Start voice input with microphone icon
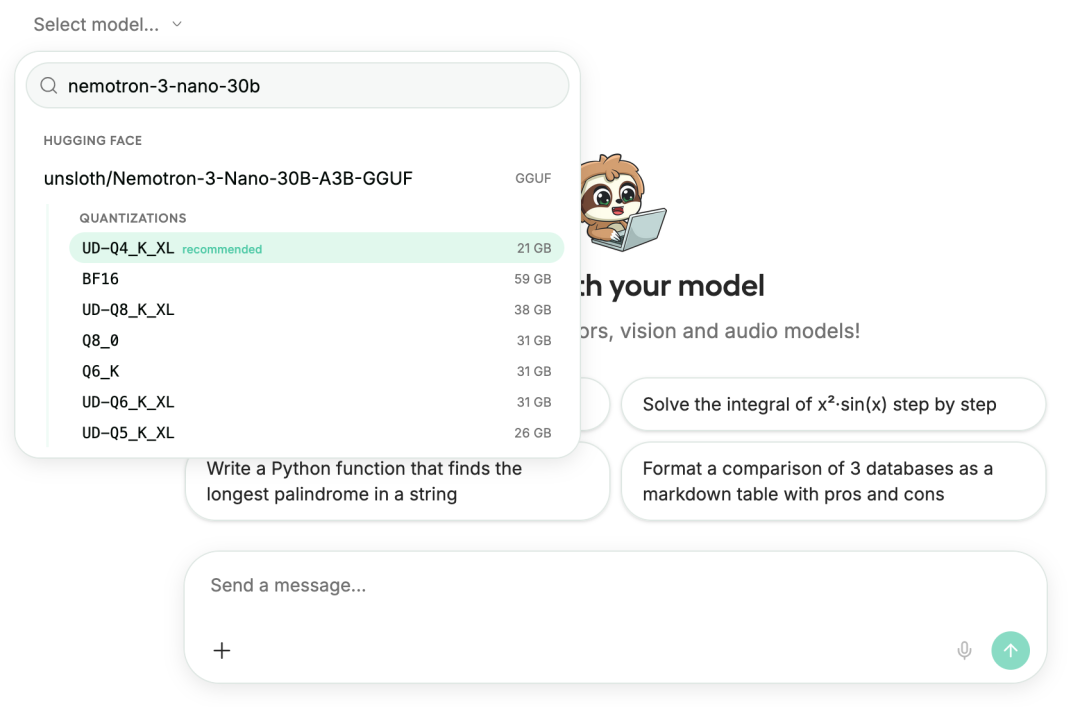 click(964, 650)
